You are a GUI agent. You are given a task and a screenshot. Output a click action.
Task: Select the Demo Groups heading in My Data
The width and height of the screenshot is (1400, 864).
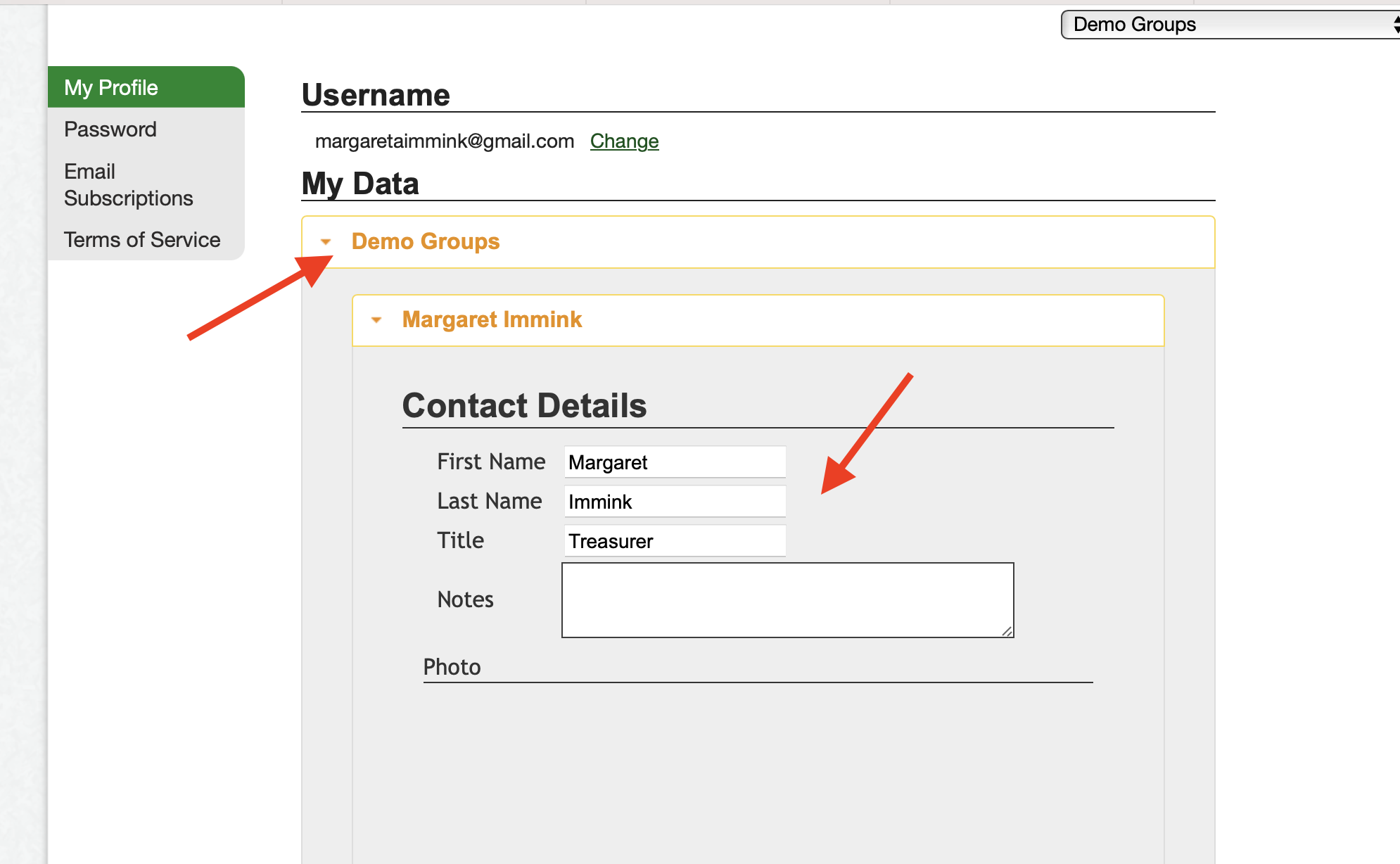click(426, 241)
